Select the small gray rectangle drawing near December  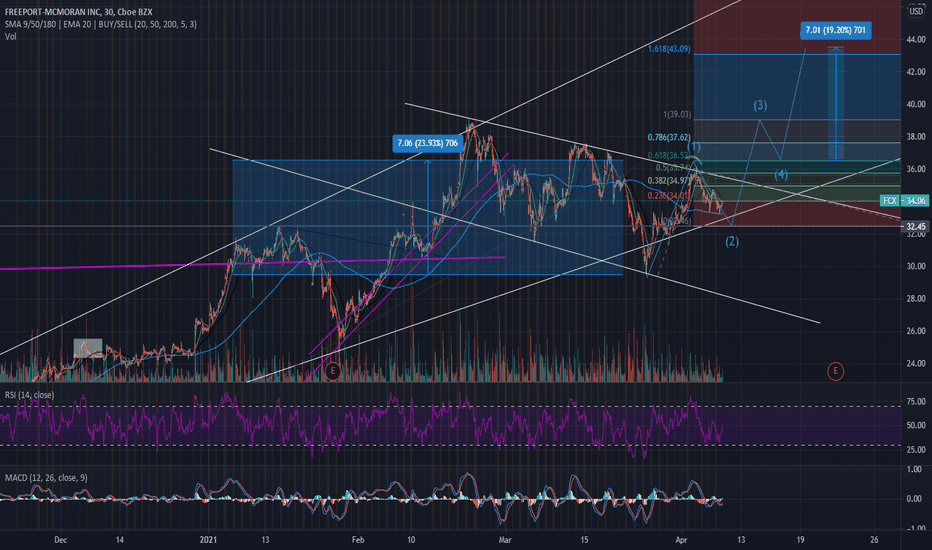[88, 348]
